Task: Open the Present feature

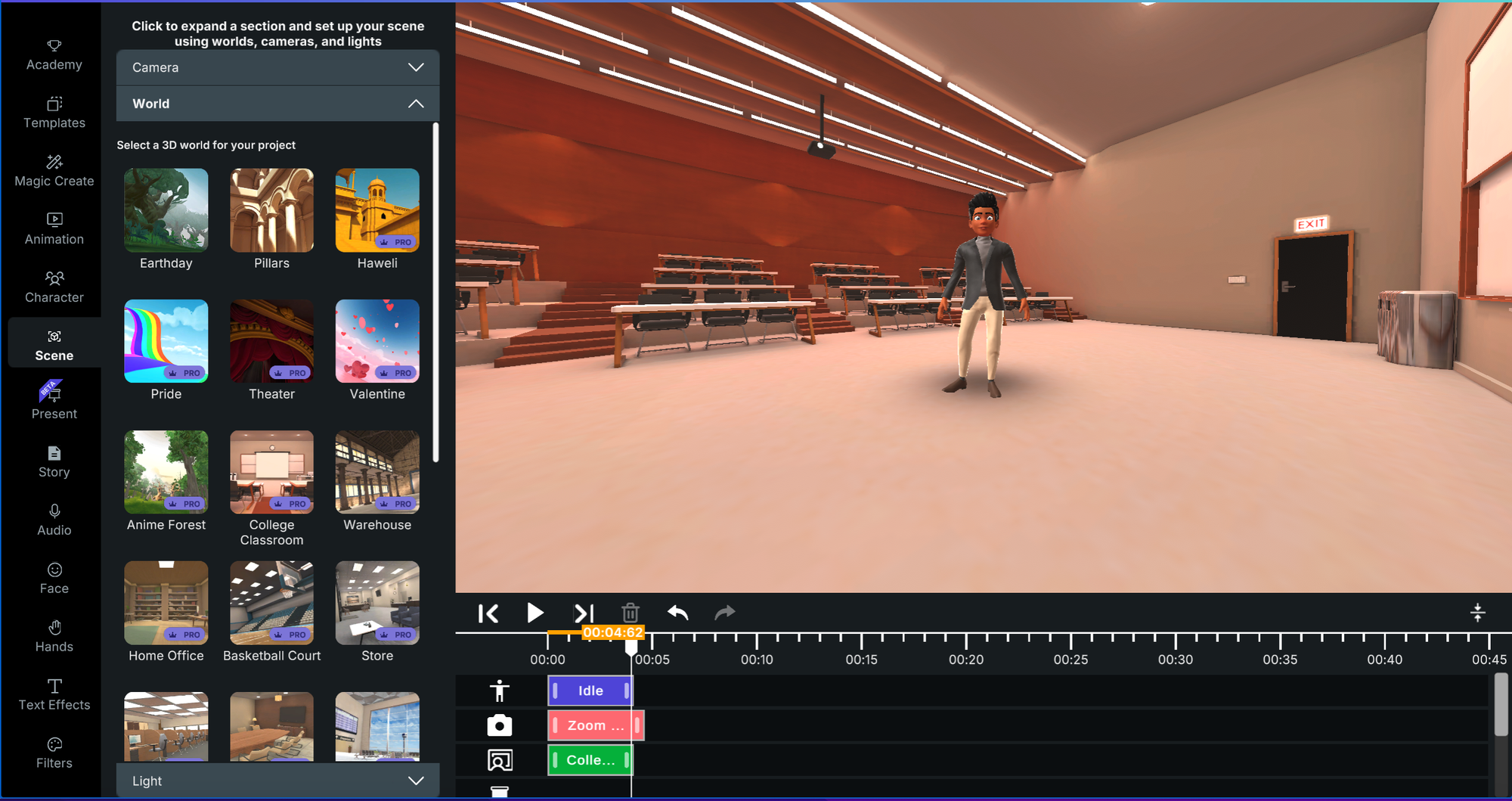Action: [54, 403]
